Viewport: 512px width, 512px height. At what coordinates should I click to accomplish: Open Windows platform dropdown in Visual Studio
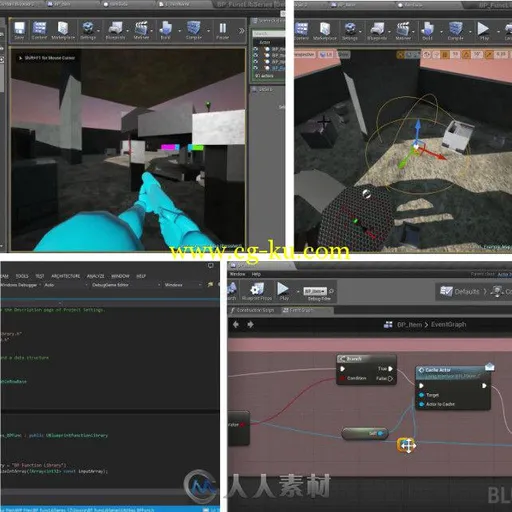coord(183,285)
